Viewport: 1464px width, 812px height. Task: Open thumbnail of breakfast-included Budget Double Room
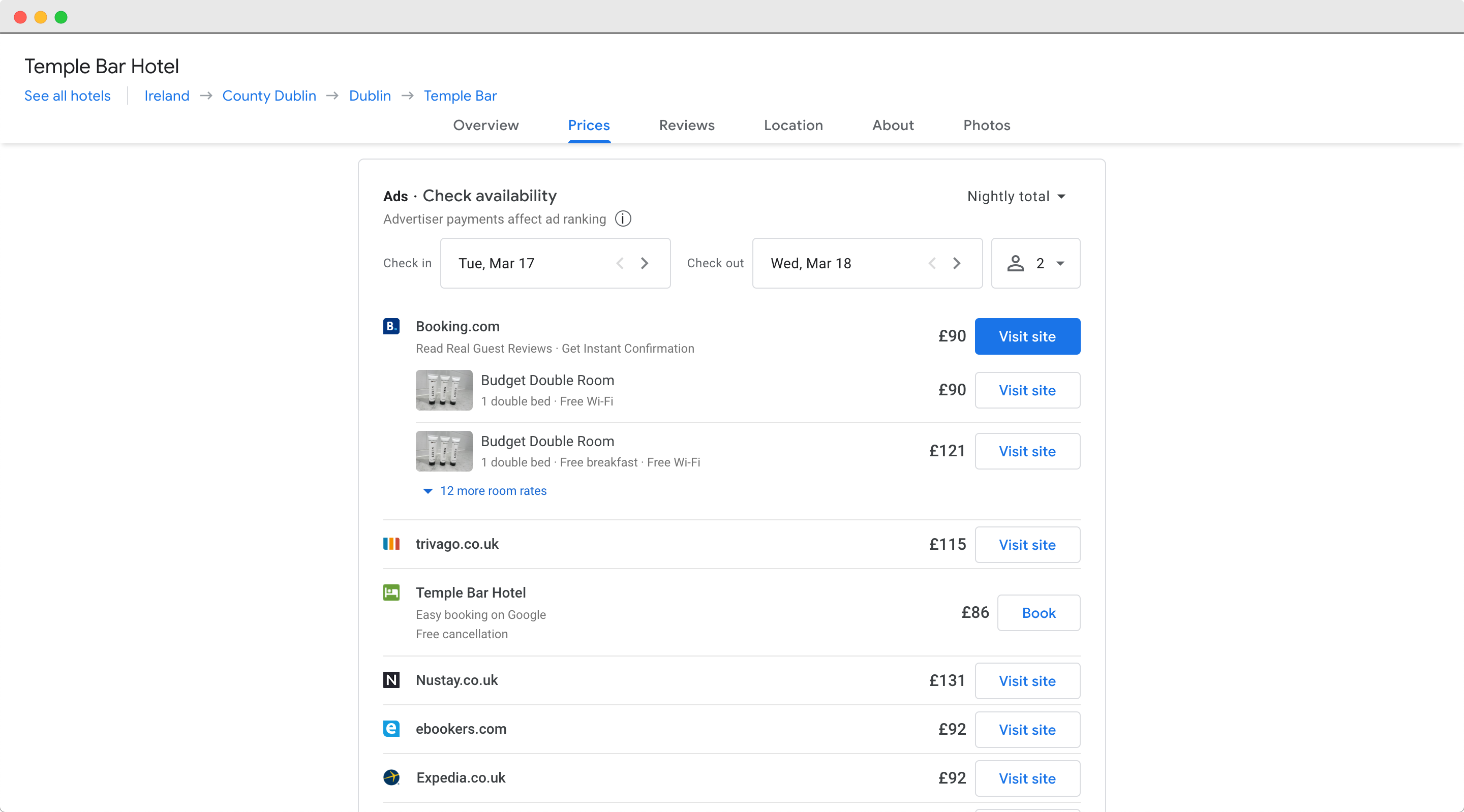(444, 451)
